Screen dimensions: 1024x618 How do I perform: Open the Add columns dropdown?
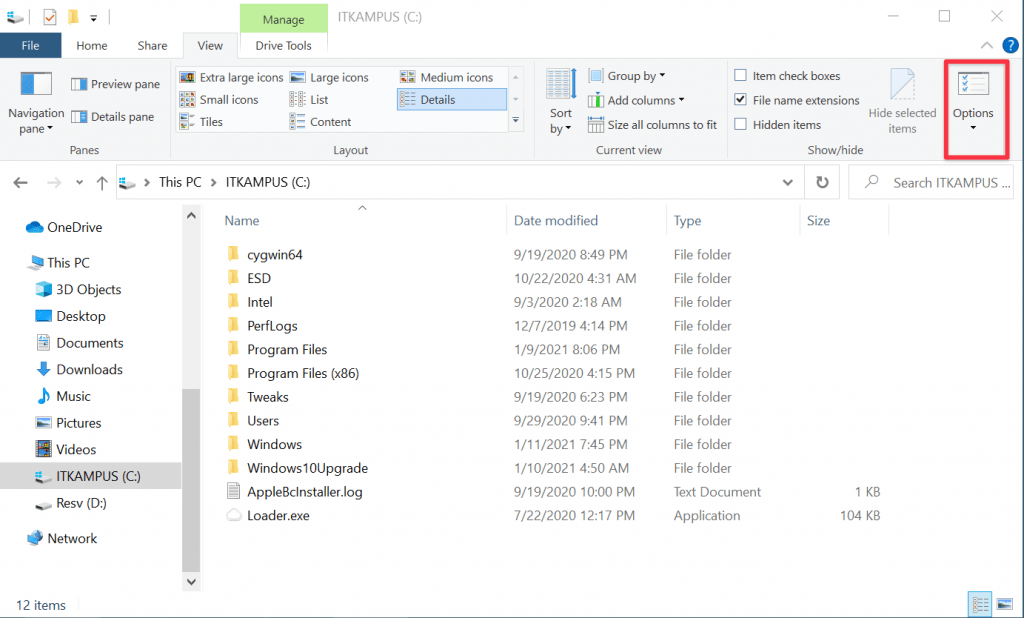coord(636,100)
